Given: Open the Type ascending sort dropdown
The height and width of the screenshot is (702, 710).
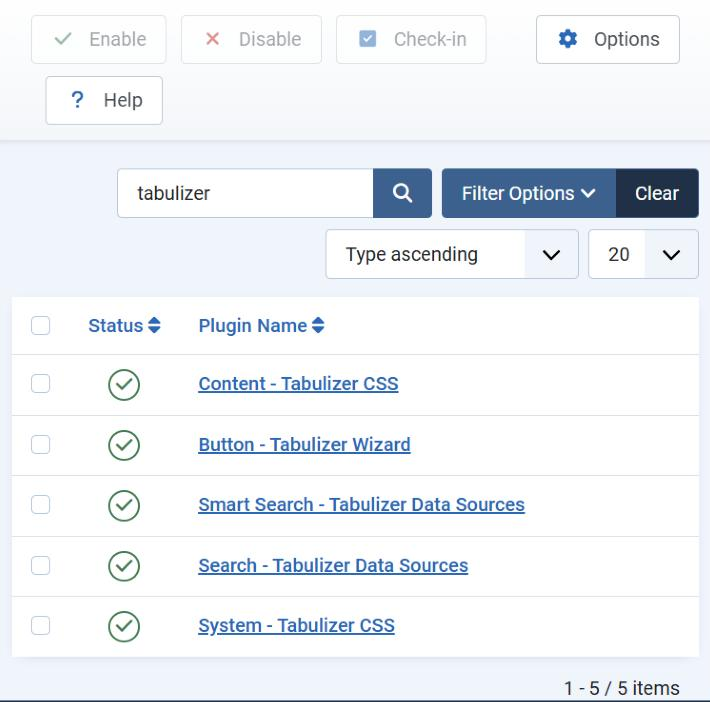Looking at the screenshot, I should click(x=452, y=254).
